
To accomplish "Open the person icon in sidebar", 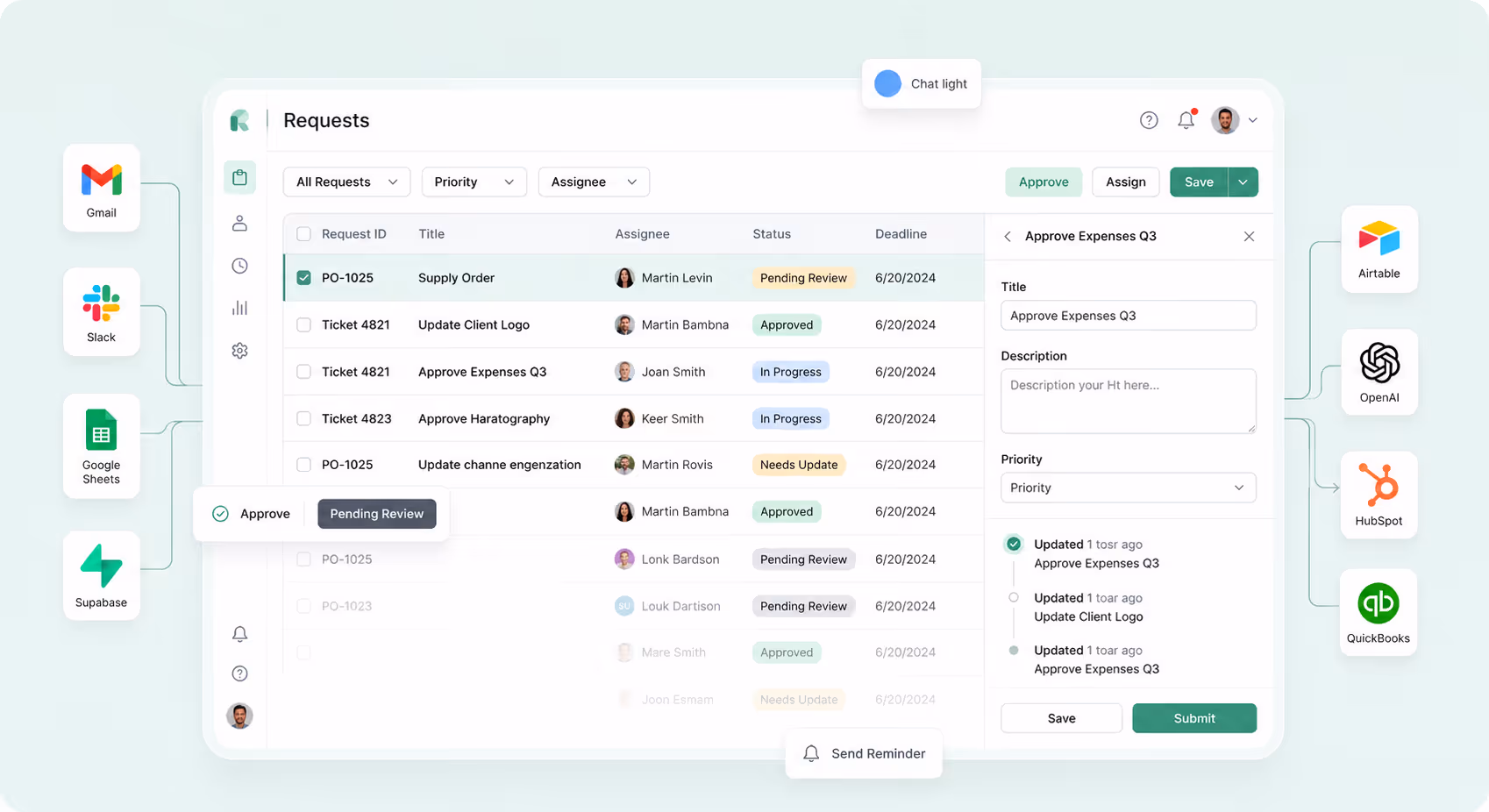I will [x=239, y=224].
